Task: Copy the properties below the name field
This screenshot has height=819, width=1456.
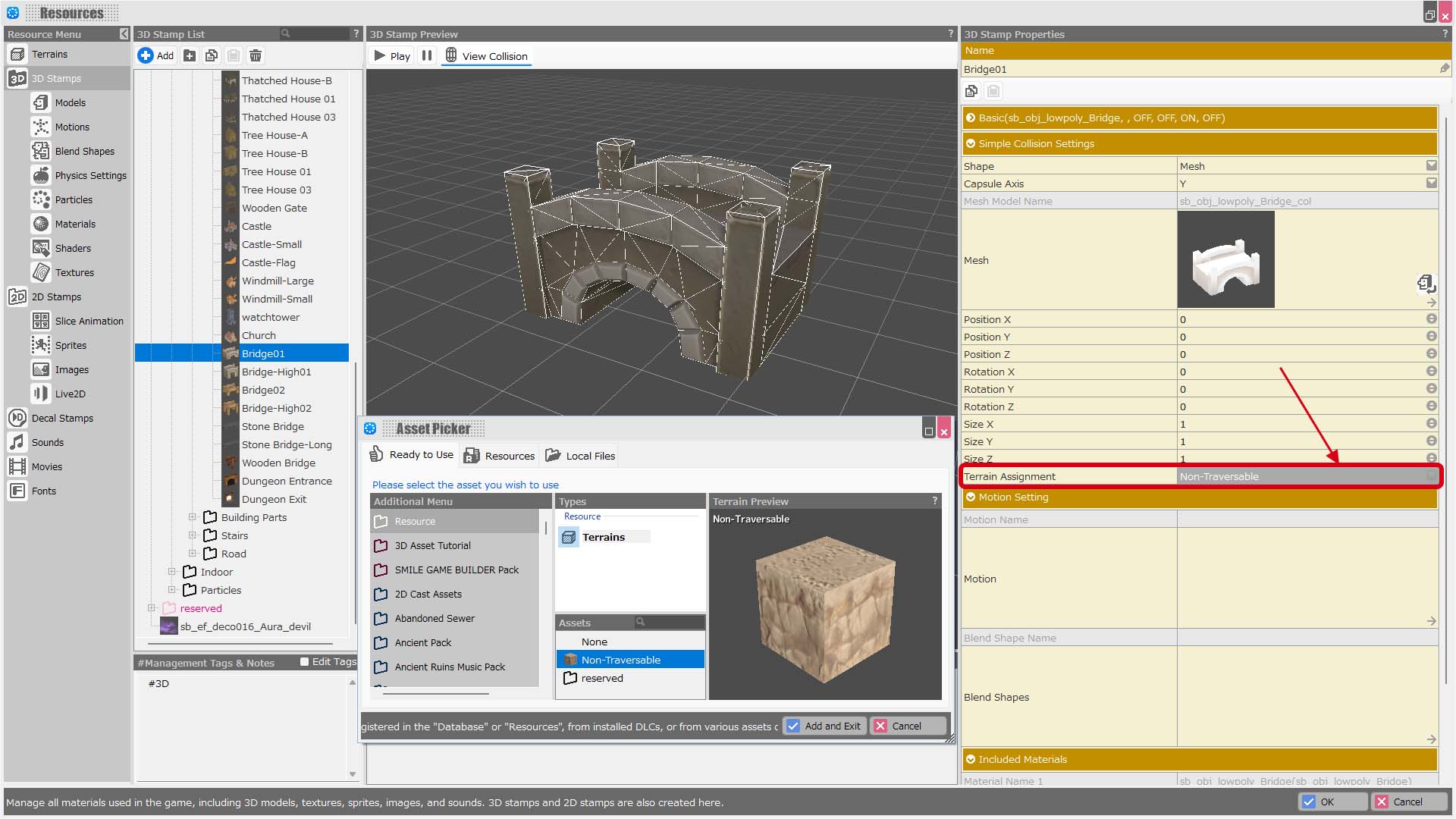Action: tap(971, 92)
